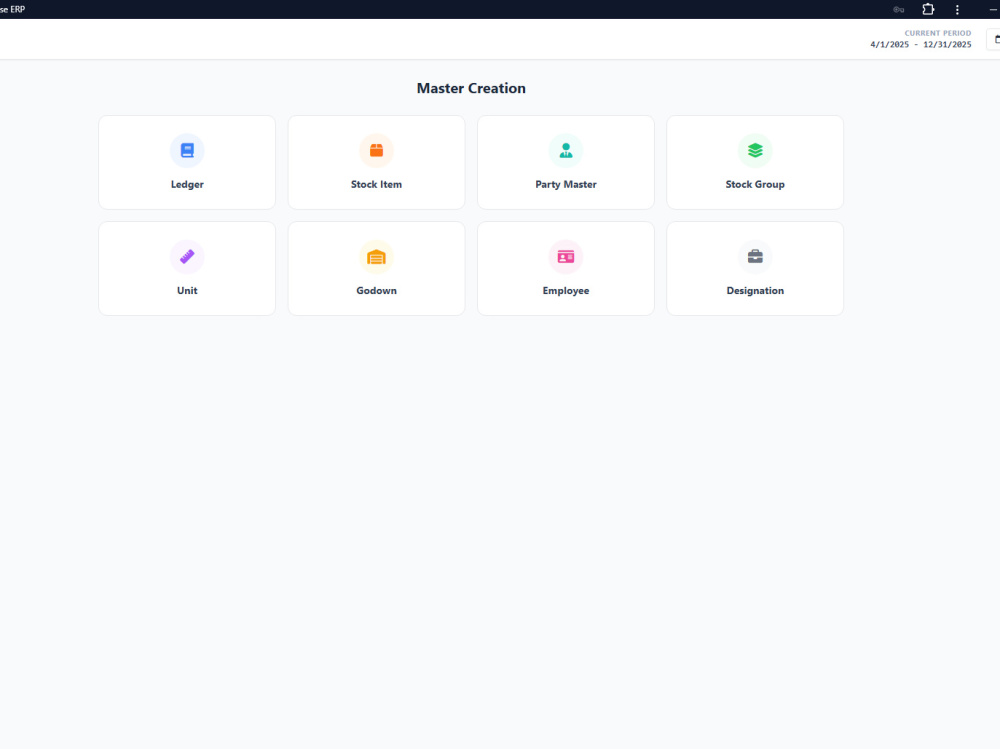Select the Stock Group label
This screenshot has height=749, width=1000.
[x=755, y=184]
